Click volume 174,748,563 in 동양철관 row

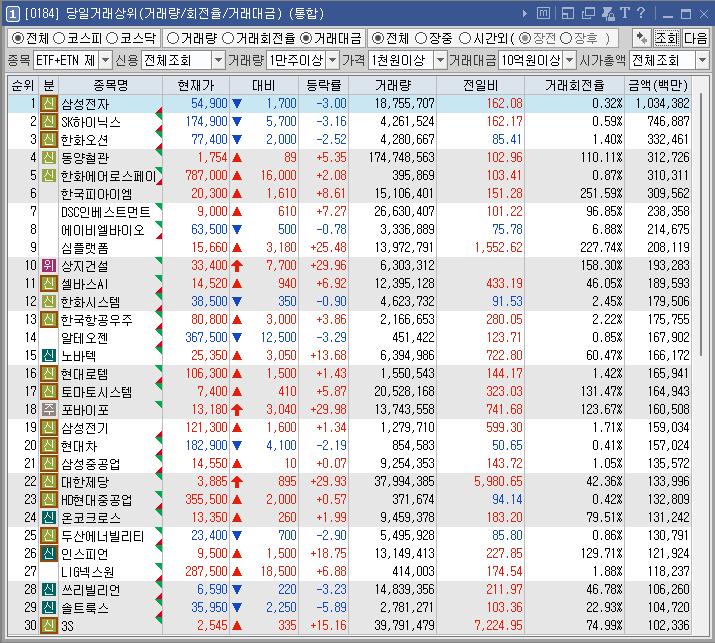point(401,158)
